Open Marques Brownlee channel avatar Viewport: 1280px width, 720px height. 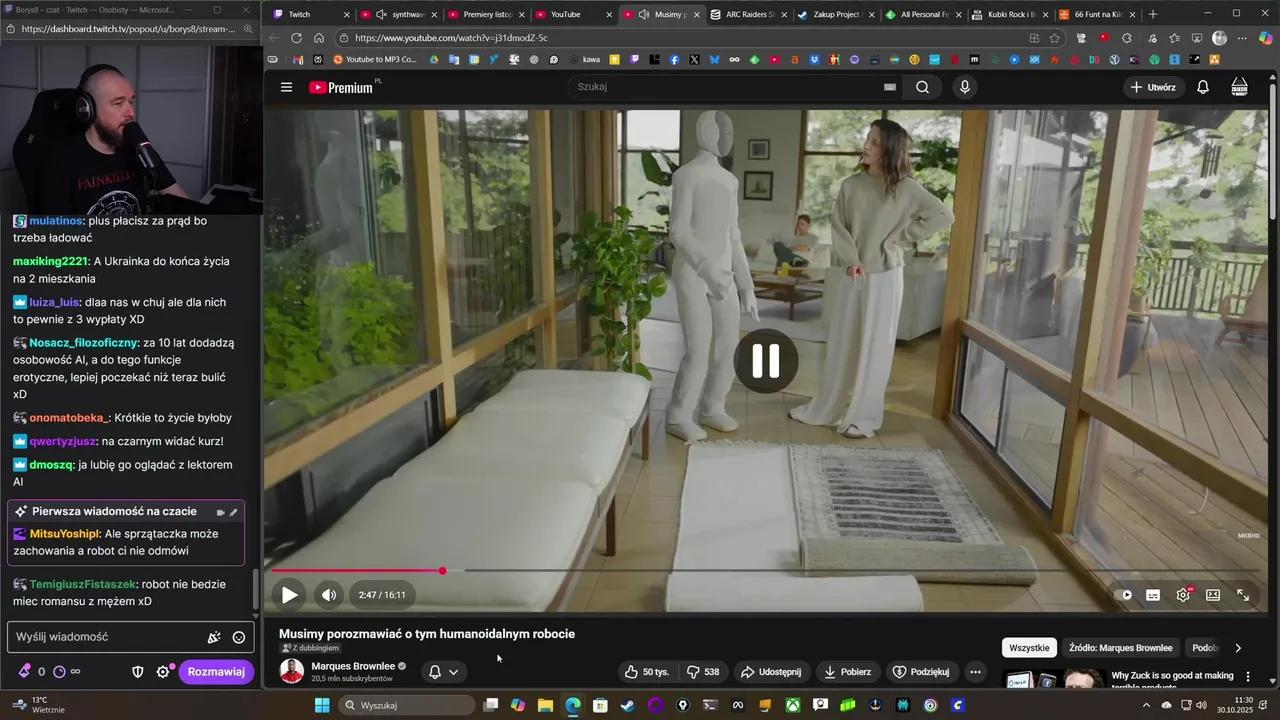[x=291, y=671]
